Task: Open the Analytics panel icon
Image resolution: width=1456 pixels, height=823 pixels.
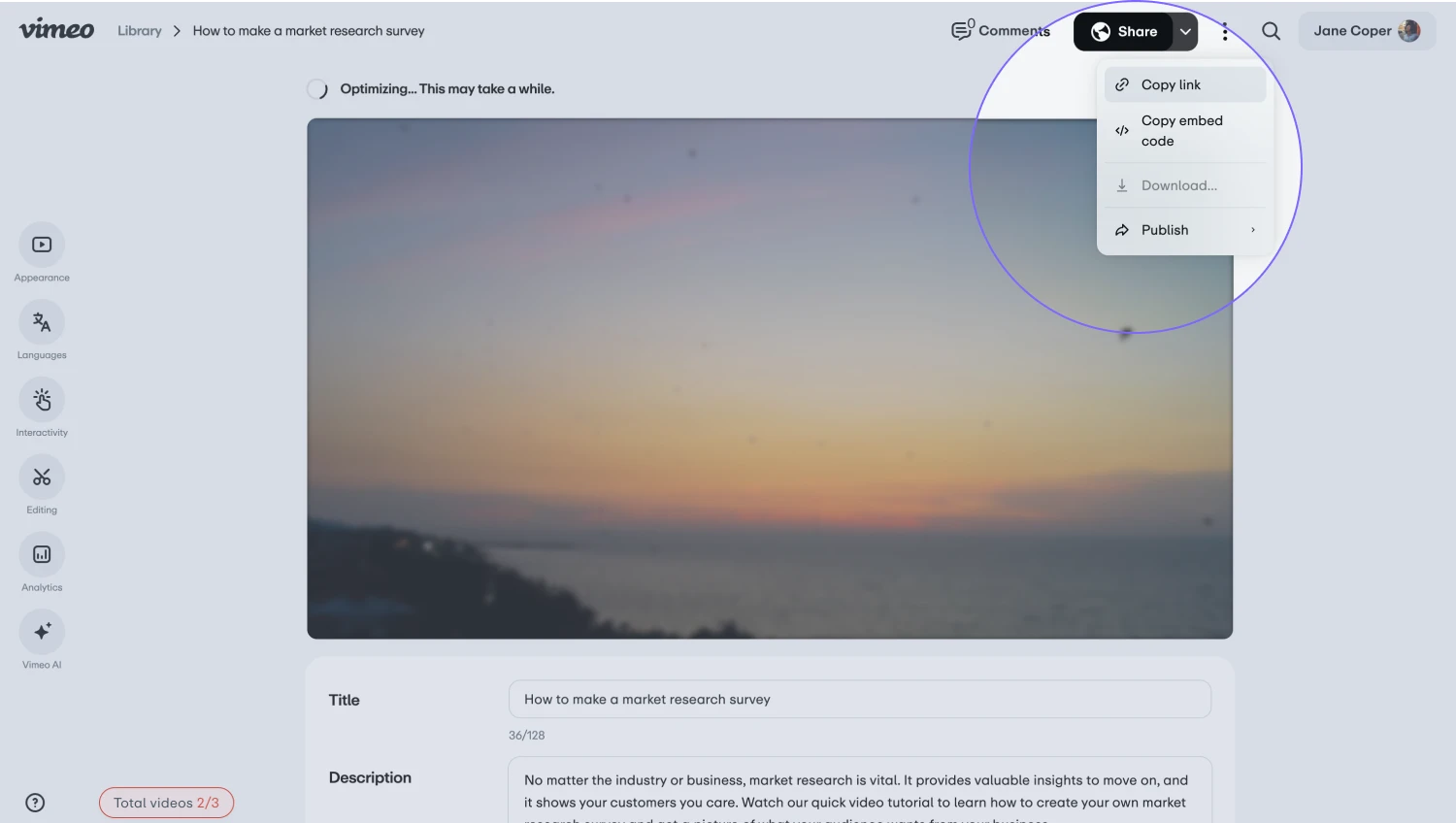Action: coord(42,555)
